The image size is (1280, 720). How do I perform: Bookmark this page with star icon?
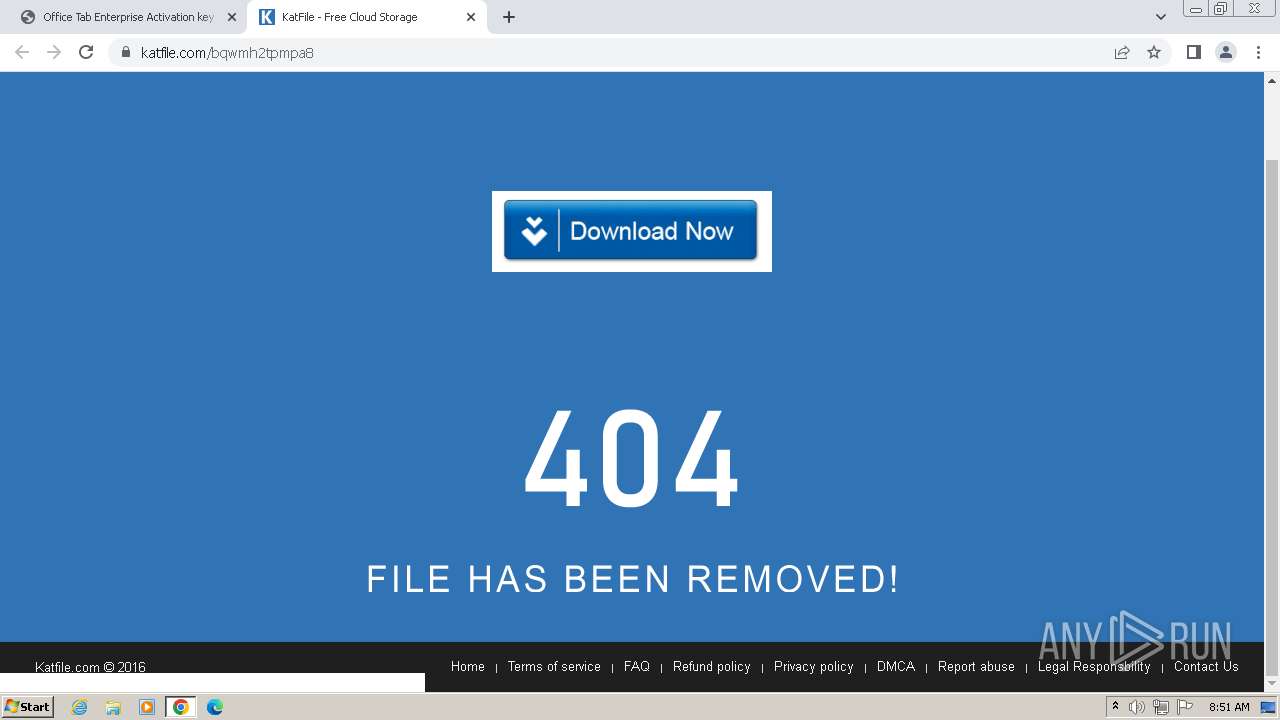point(1154,52)
